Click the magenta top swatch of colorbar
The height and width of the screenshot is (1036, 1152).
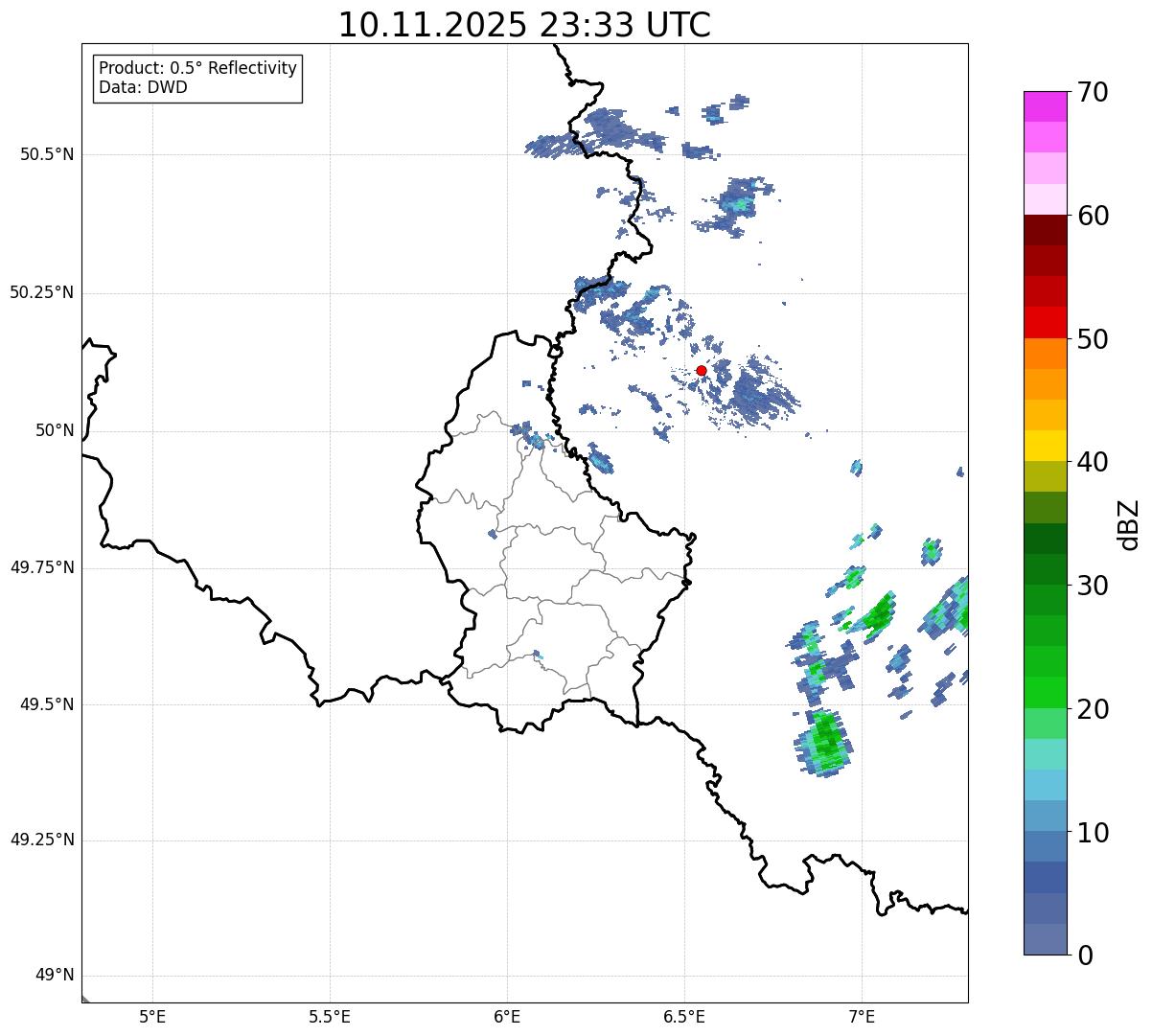pos(1045,106)
